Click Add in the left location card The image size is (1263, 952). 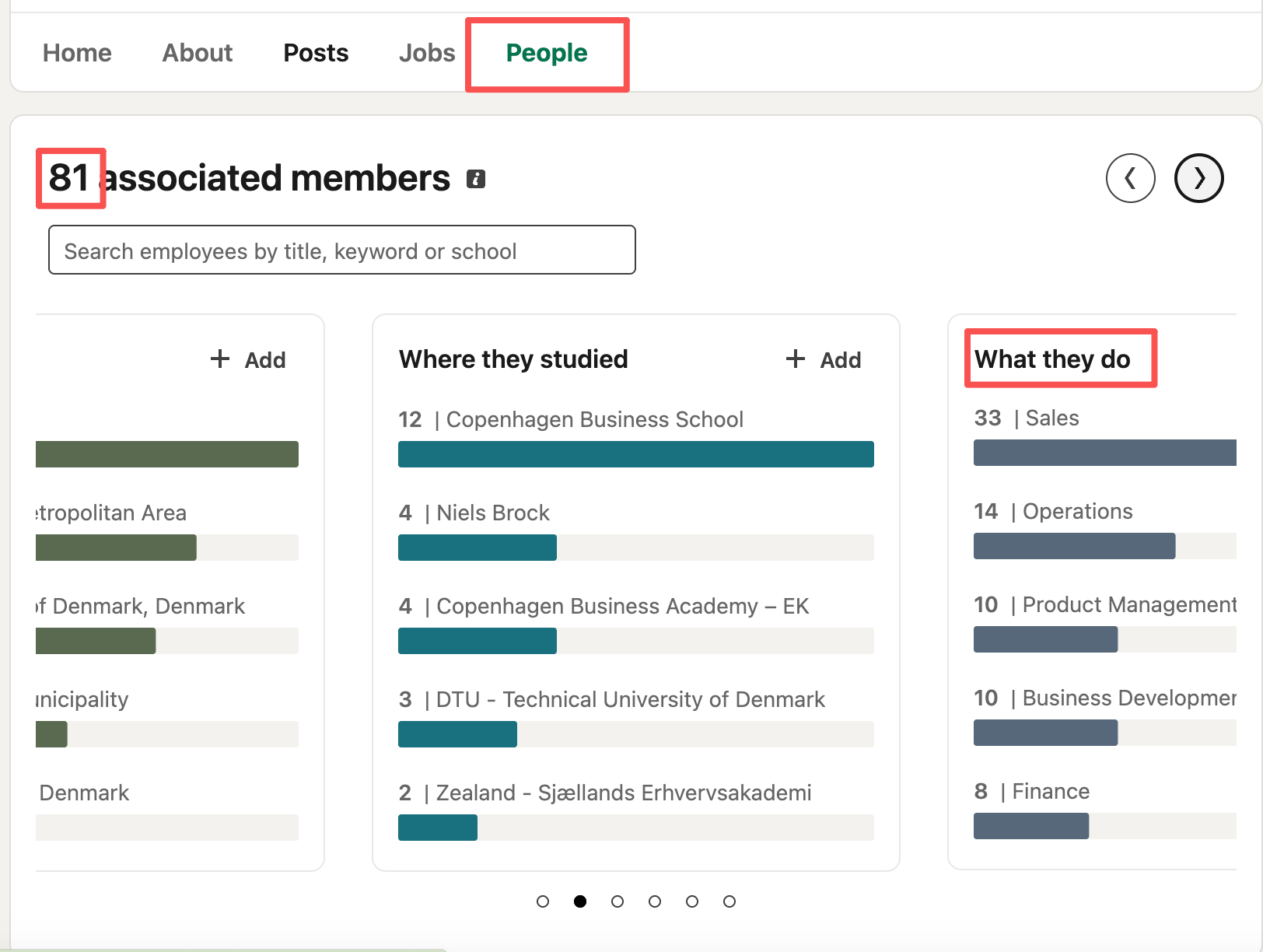coord(248,359)
